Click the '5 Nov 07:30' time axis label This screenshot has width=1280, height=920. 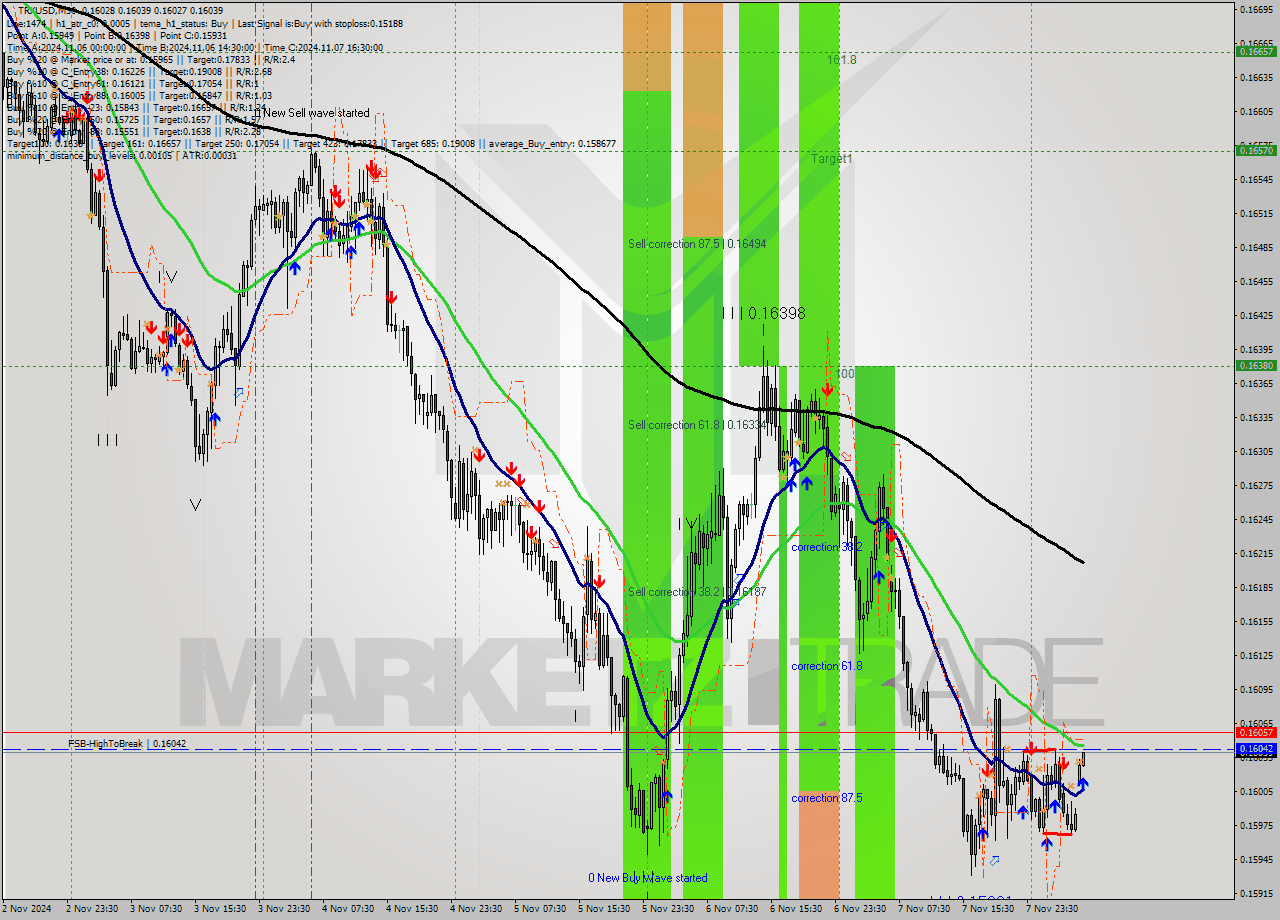point(541,909)
